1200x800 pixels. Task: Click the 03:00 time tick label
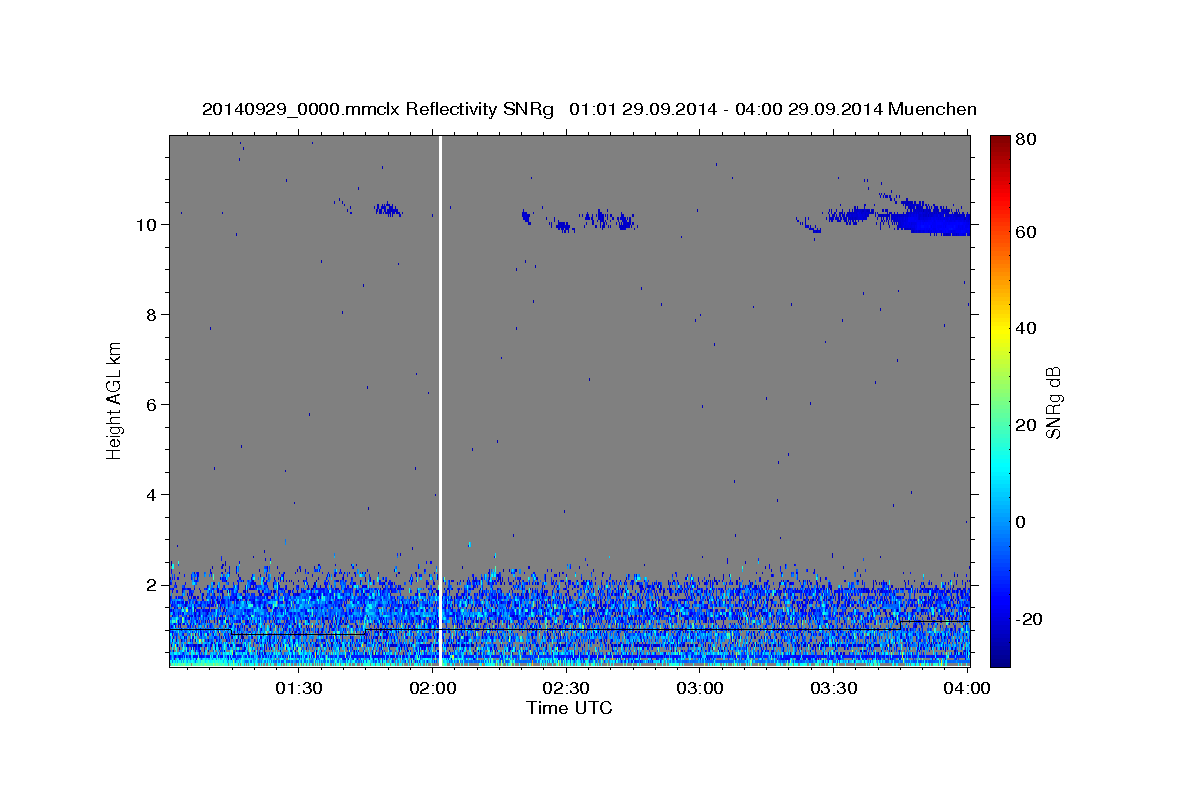[700, 688]
